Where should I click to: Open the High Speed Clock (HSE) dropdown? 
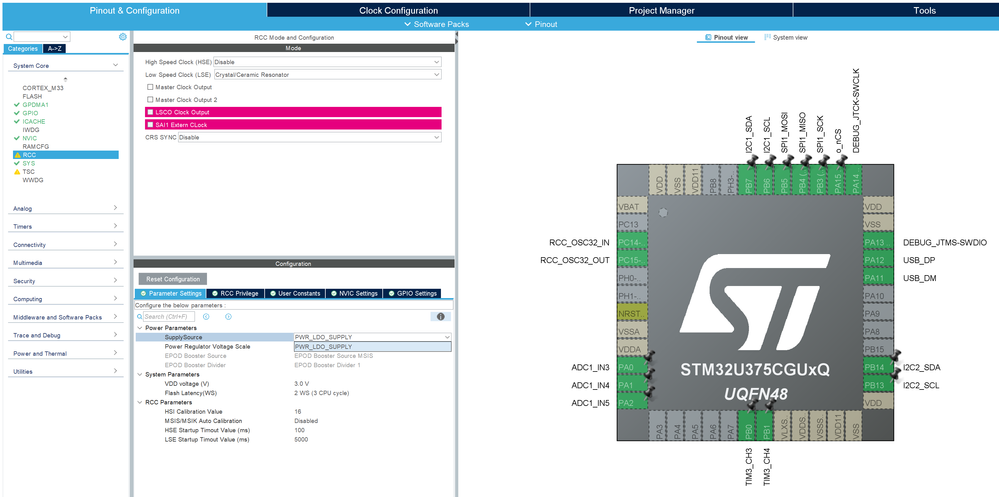[327, 62]
